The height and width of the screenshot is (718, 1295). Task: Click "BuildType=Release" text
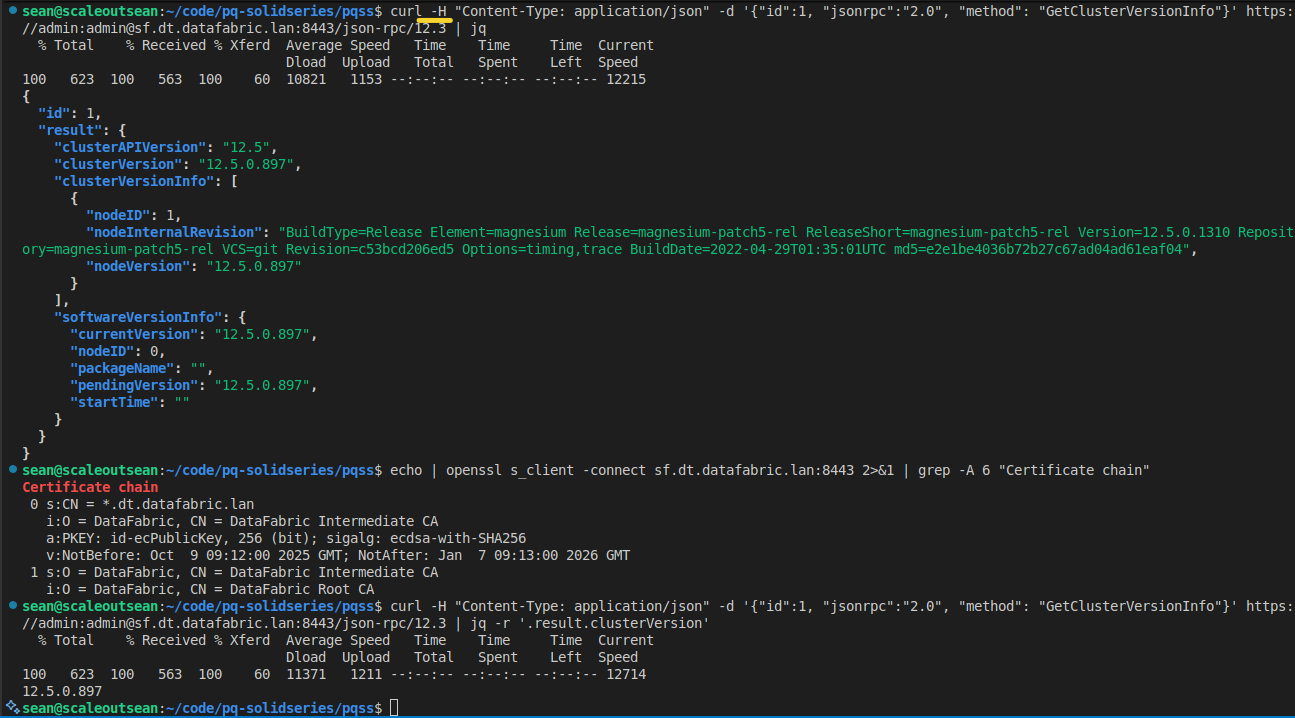pyautogui.click(x=354, y=232)
